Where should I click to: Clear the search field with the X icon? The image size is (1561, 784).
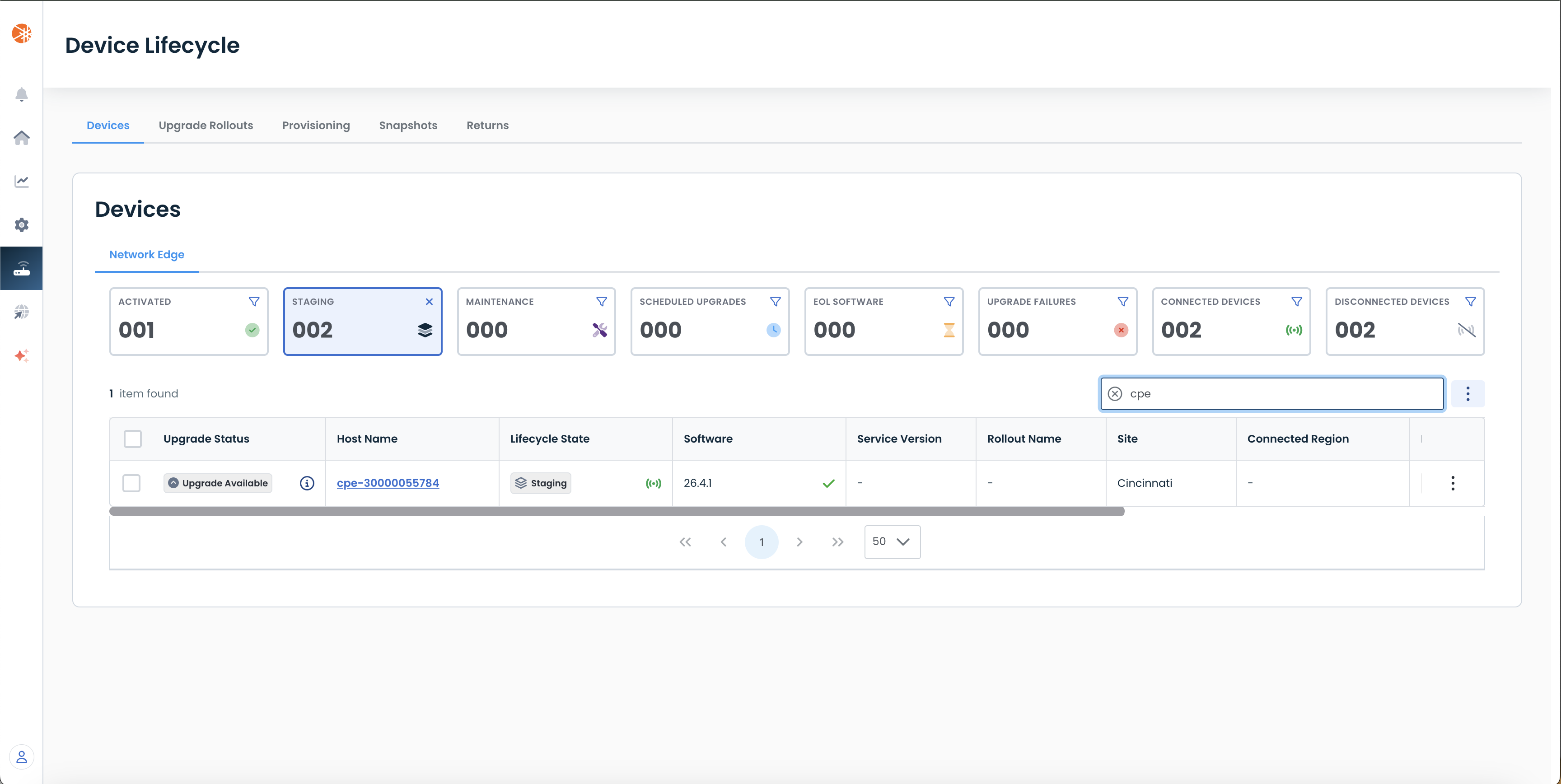(1114, 394)
